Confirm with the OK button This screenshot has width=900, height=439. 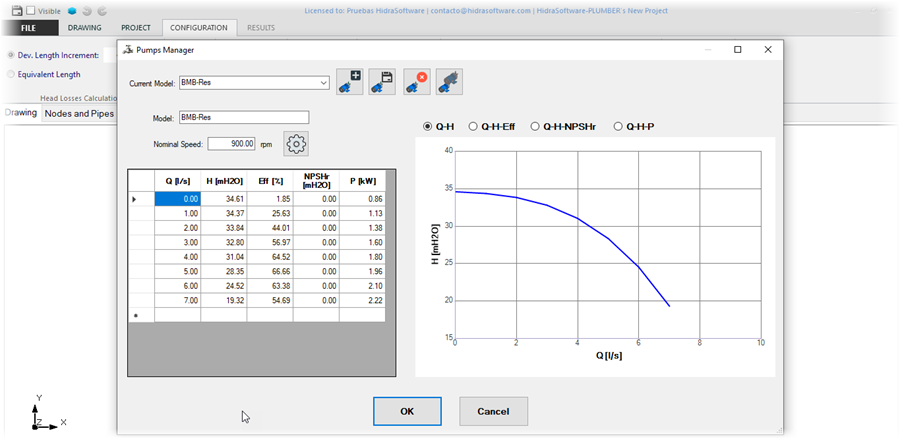click(407, 411)
